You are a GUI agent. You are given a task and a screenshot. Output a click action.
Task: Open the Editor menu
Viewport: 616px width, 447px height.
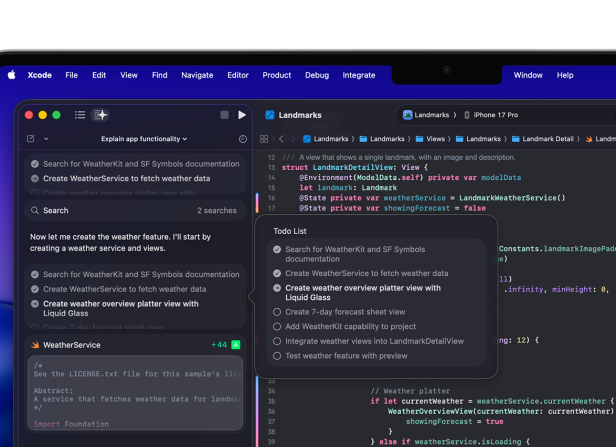238,75
